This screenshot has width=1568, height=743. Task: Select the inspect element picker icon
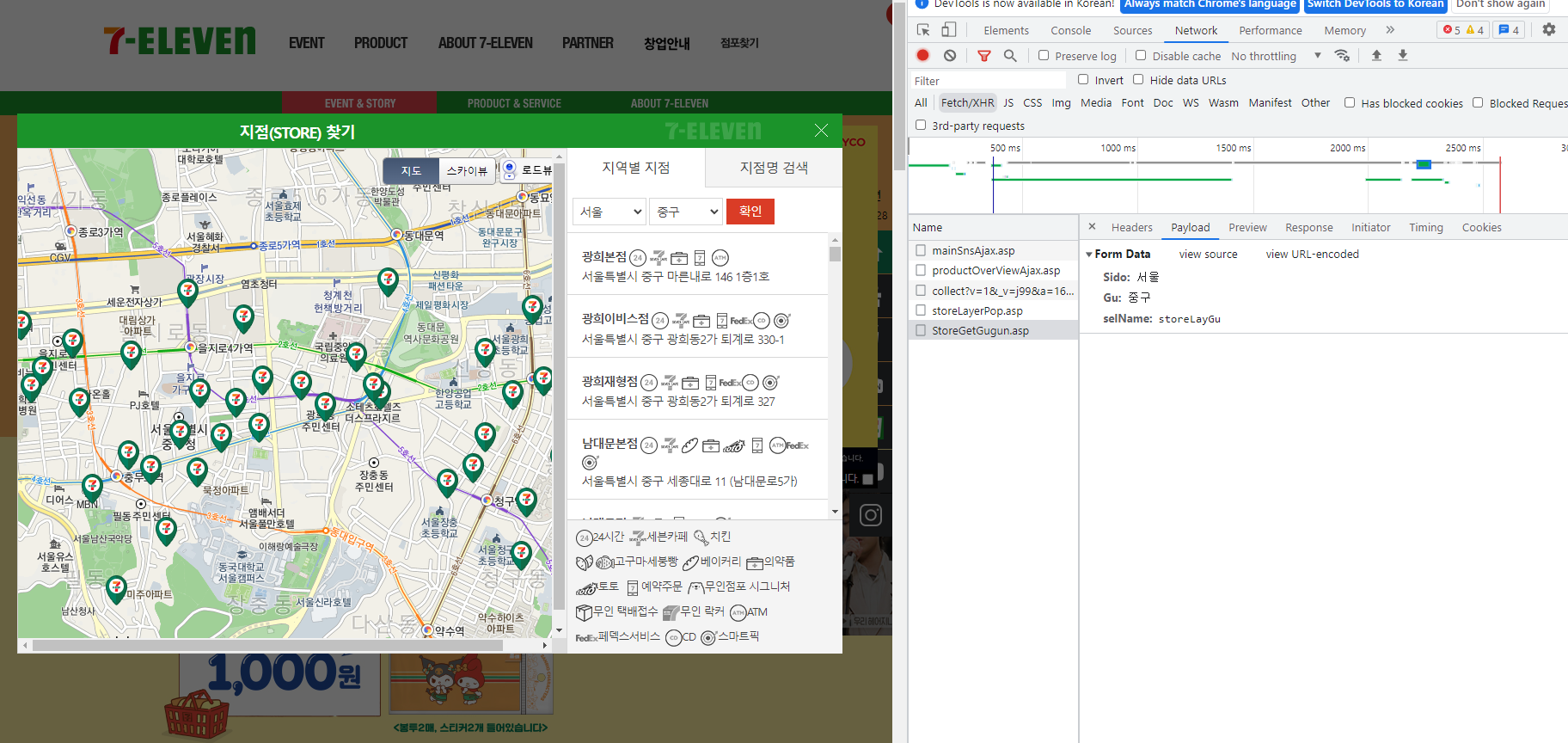pyautogui.click(x=923, y=30)
